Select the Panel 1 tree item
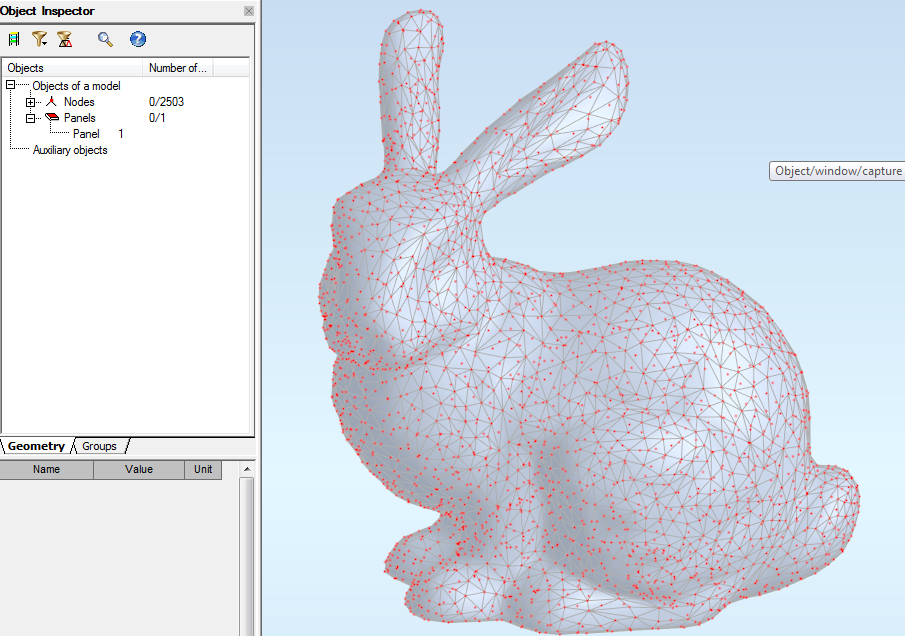The height and width of the screenshot is (636, 905). click(85, 133)
